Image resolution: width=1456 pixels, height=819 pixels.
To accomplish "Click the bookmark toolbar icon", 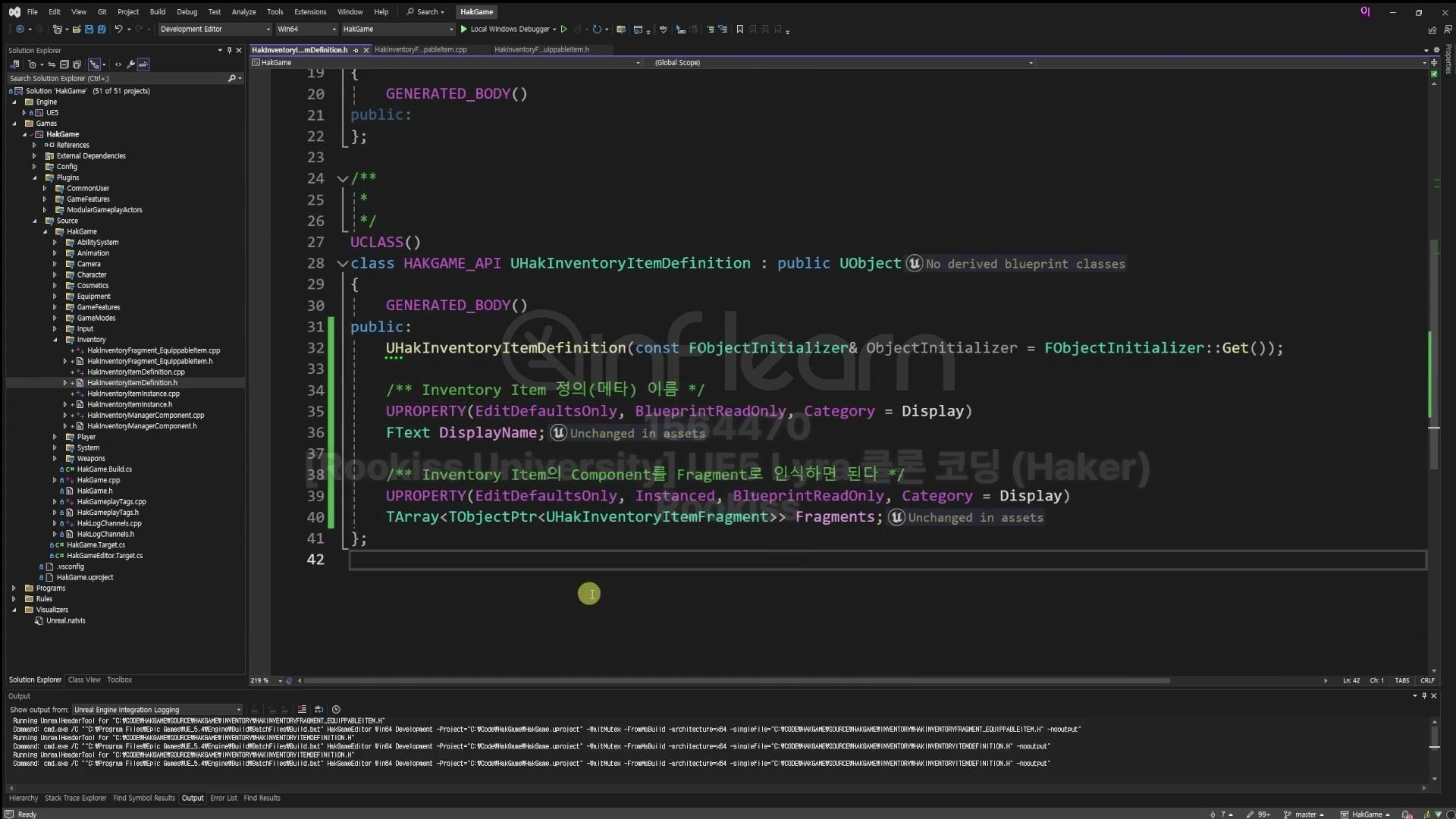I will point(740,30).
